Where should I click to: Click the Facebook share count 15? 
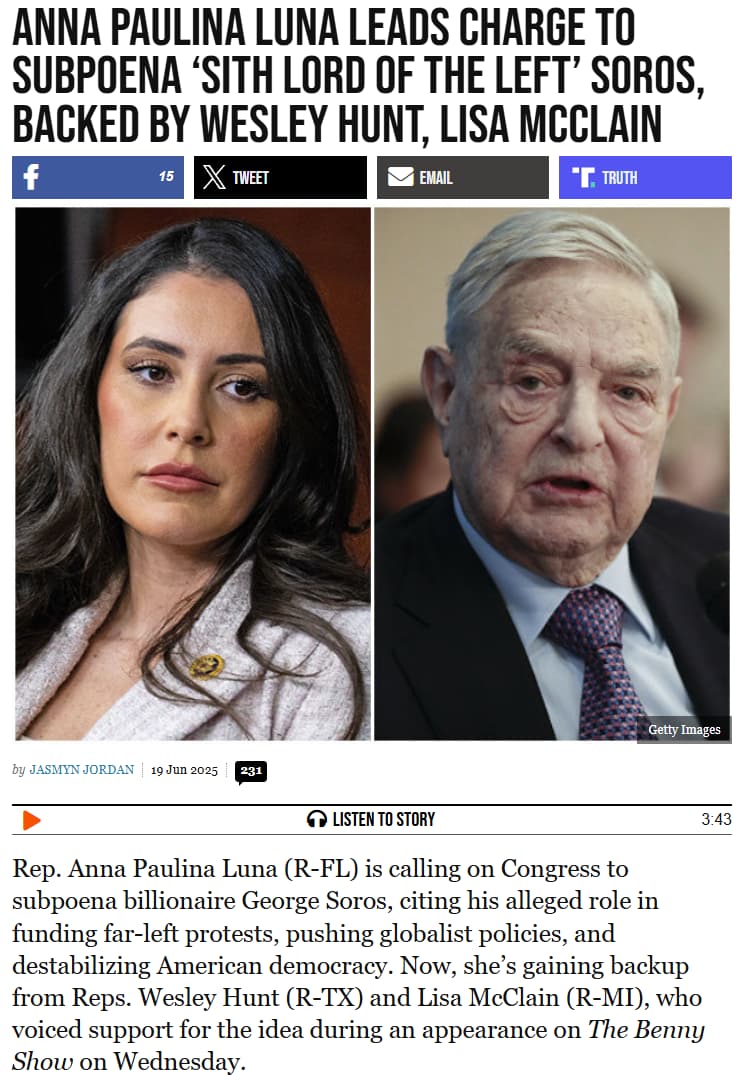point(167,176)
